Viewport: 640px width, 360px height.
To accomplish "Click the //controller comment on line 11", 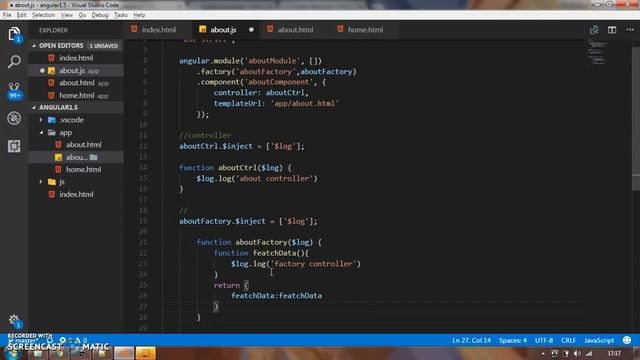I will point(205,135).
